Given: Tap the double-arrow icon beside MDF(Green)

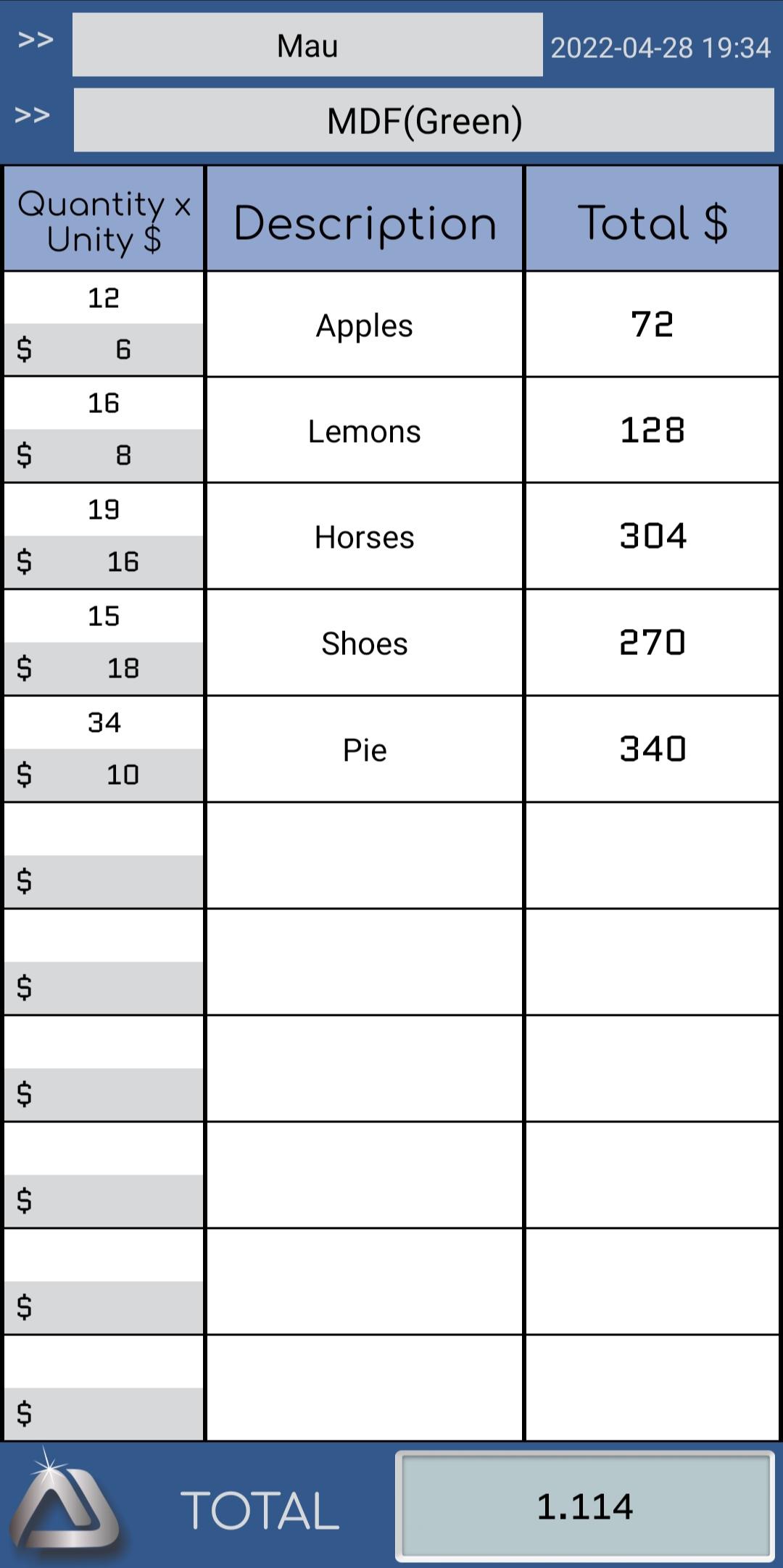Looking at the screenshot, I should click(33, 115).
